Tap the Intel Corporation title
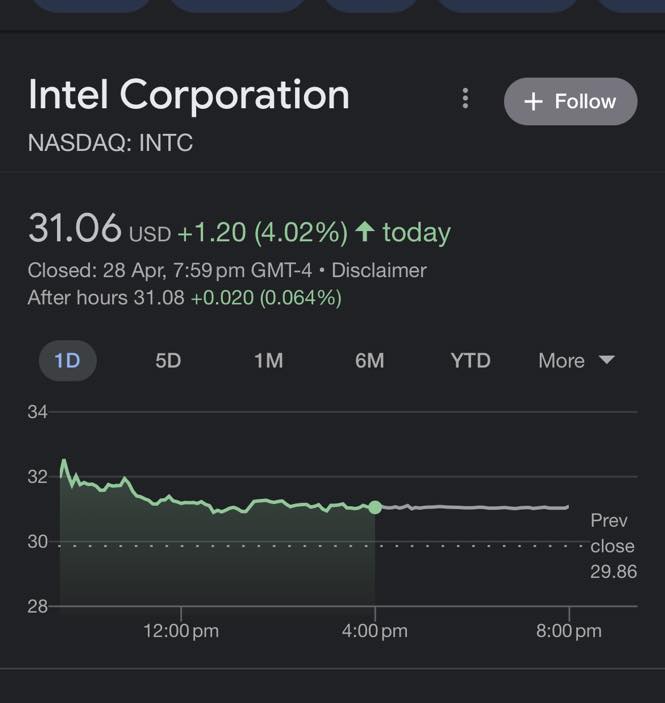Viewport: 665px width, 703px height. (x=189, y=96)
